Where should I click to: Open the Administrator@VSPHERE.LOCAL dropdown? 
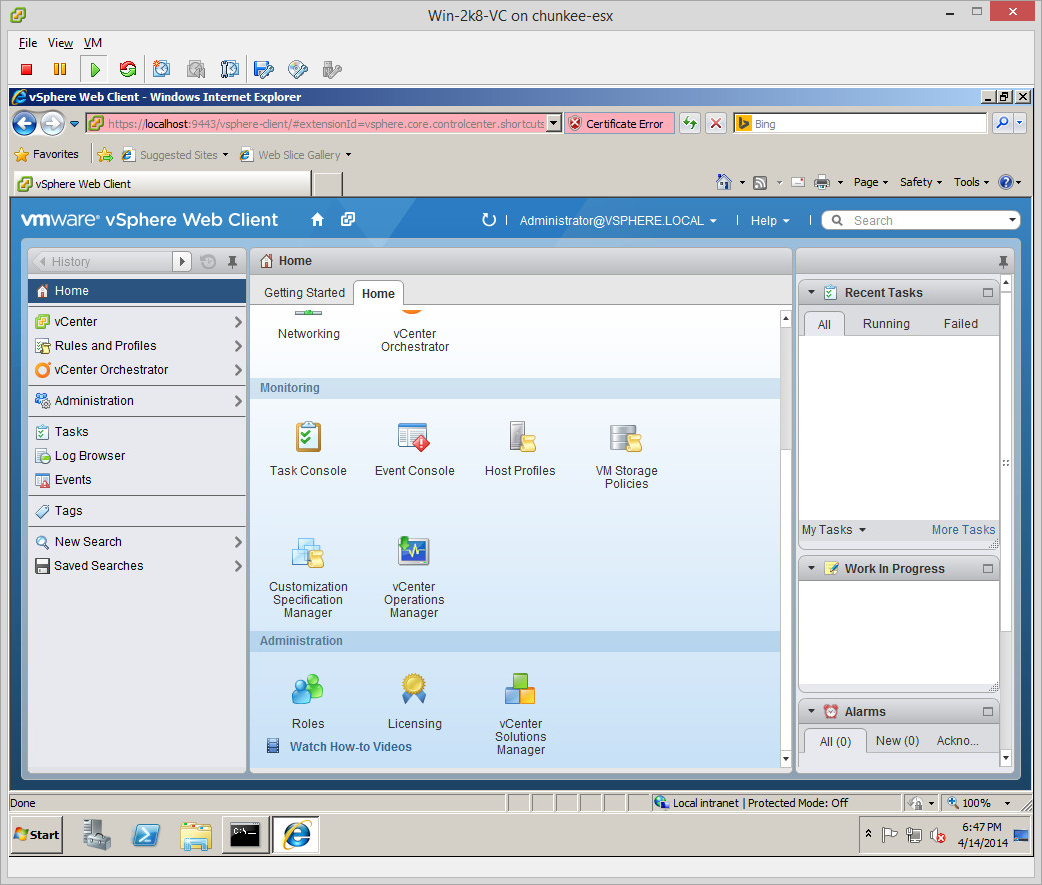point(617,221)
